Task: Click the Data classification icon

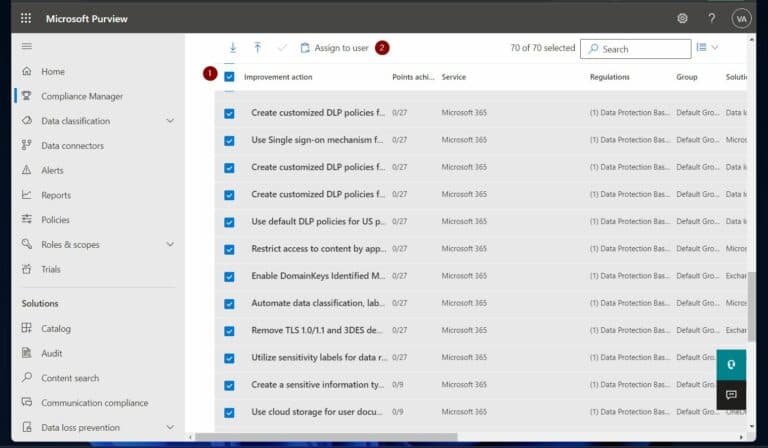Action: tap(27, 120)
